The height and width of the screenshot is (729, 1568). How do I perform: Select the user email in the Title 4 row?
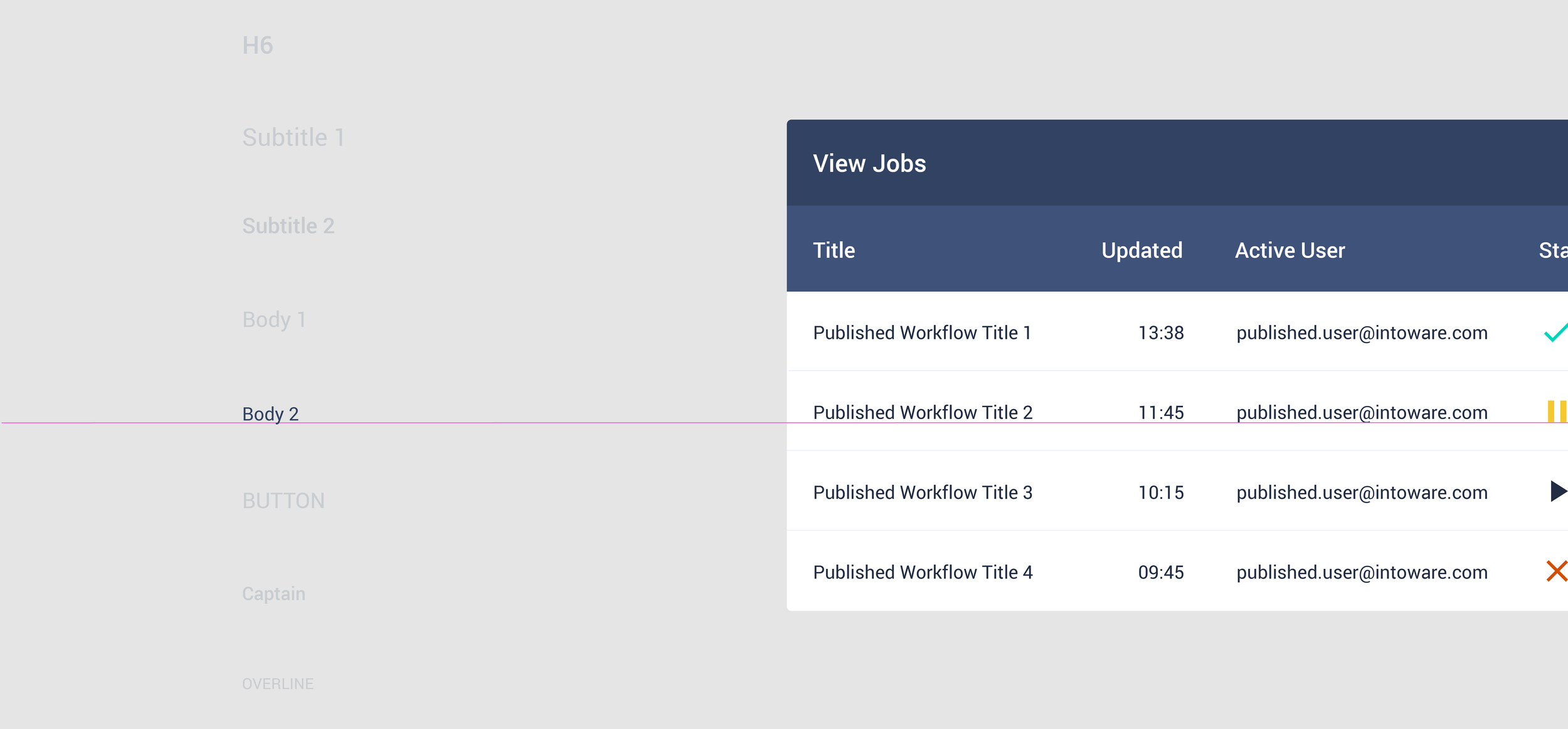pyautogui.click(x=1362, y=572)
